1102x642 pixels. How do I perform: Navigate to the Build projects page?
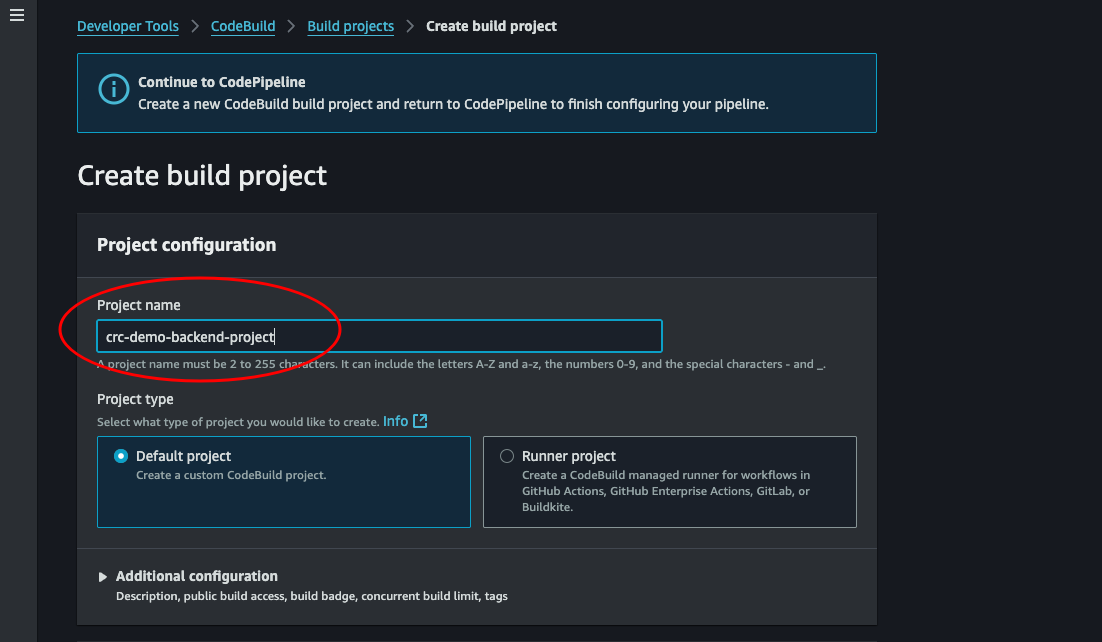pos(350,26)
